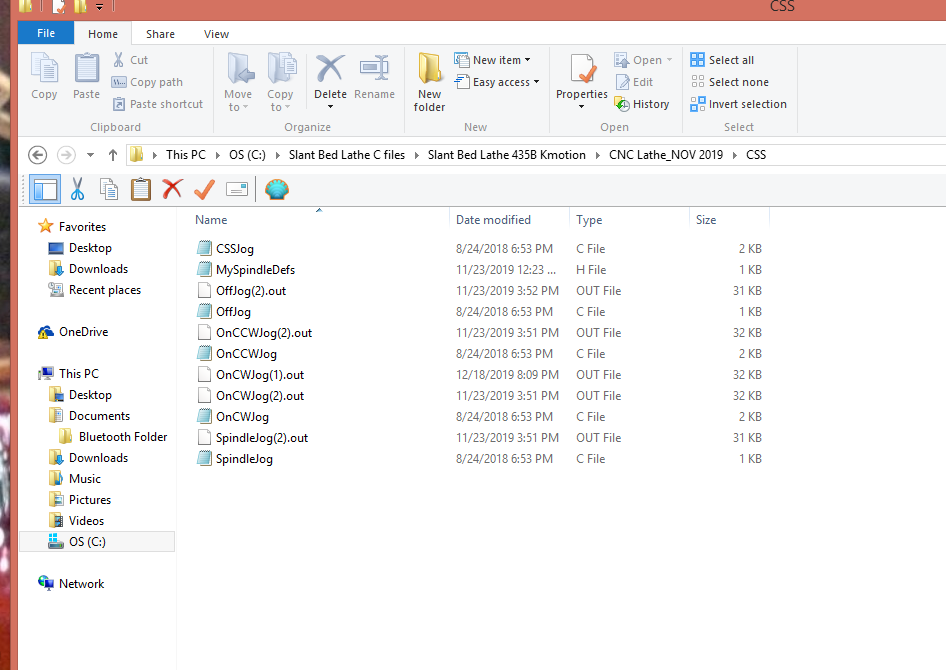Click the red X delete toolbar icon

tap(172, 189)
